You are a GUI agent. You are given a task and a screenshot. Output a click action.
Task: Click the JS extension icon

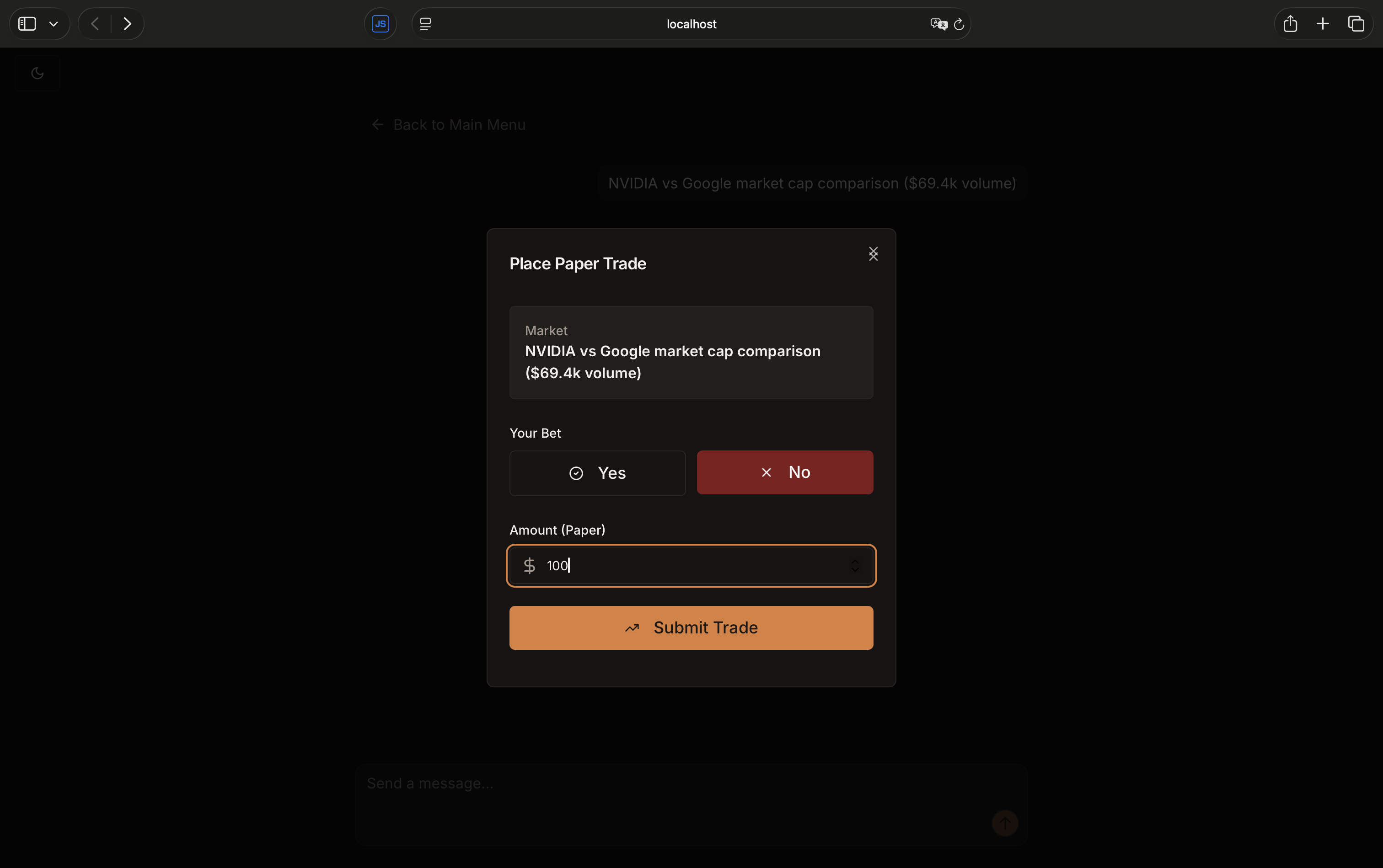pyautogui.click(x=380, y=23)
